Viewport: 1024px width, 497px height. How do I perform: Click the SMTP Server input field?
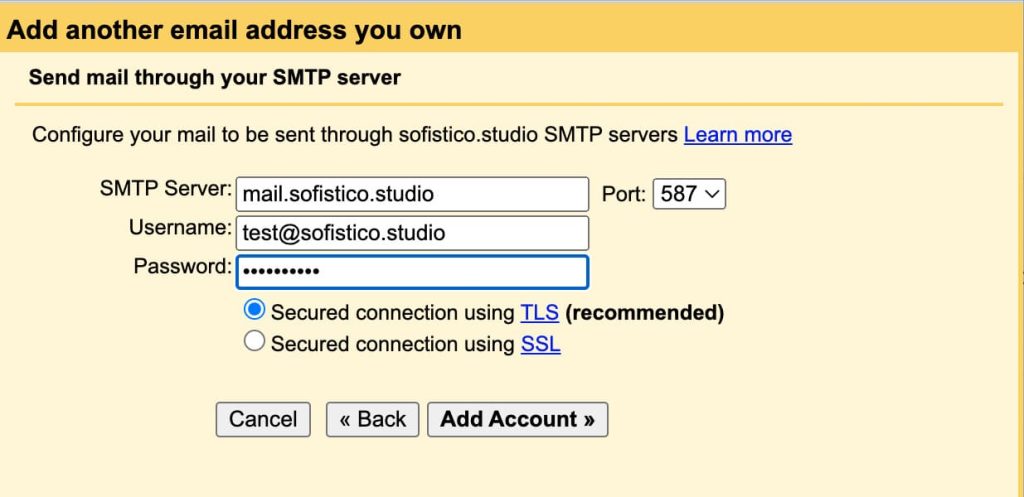(412, 194)
